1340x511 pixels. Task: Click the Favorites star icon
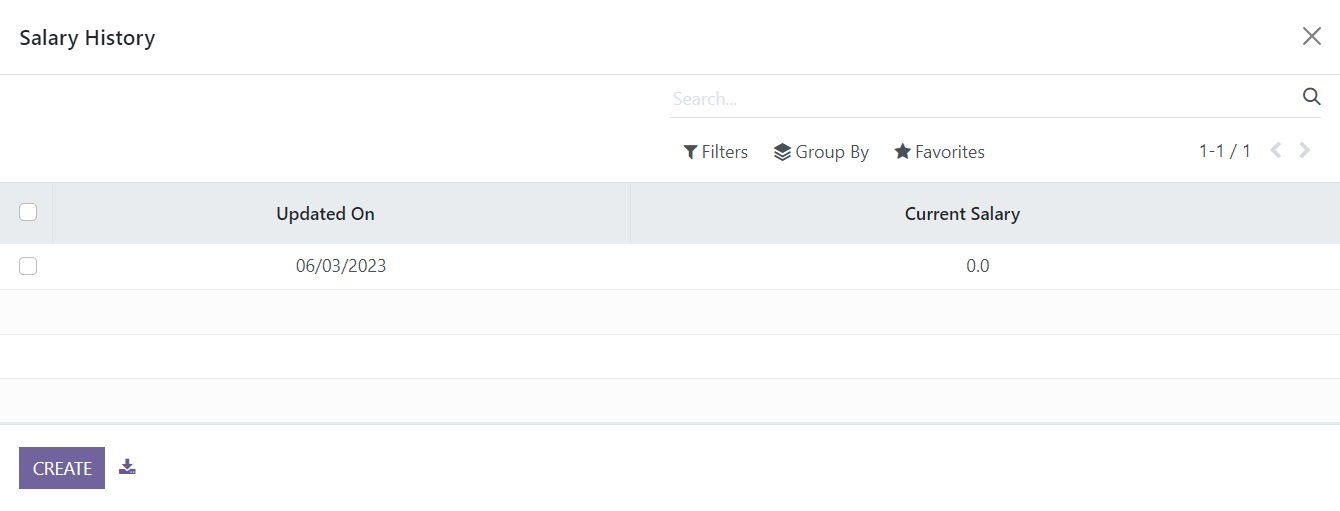coord(902,152)
